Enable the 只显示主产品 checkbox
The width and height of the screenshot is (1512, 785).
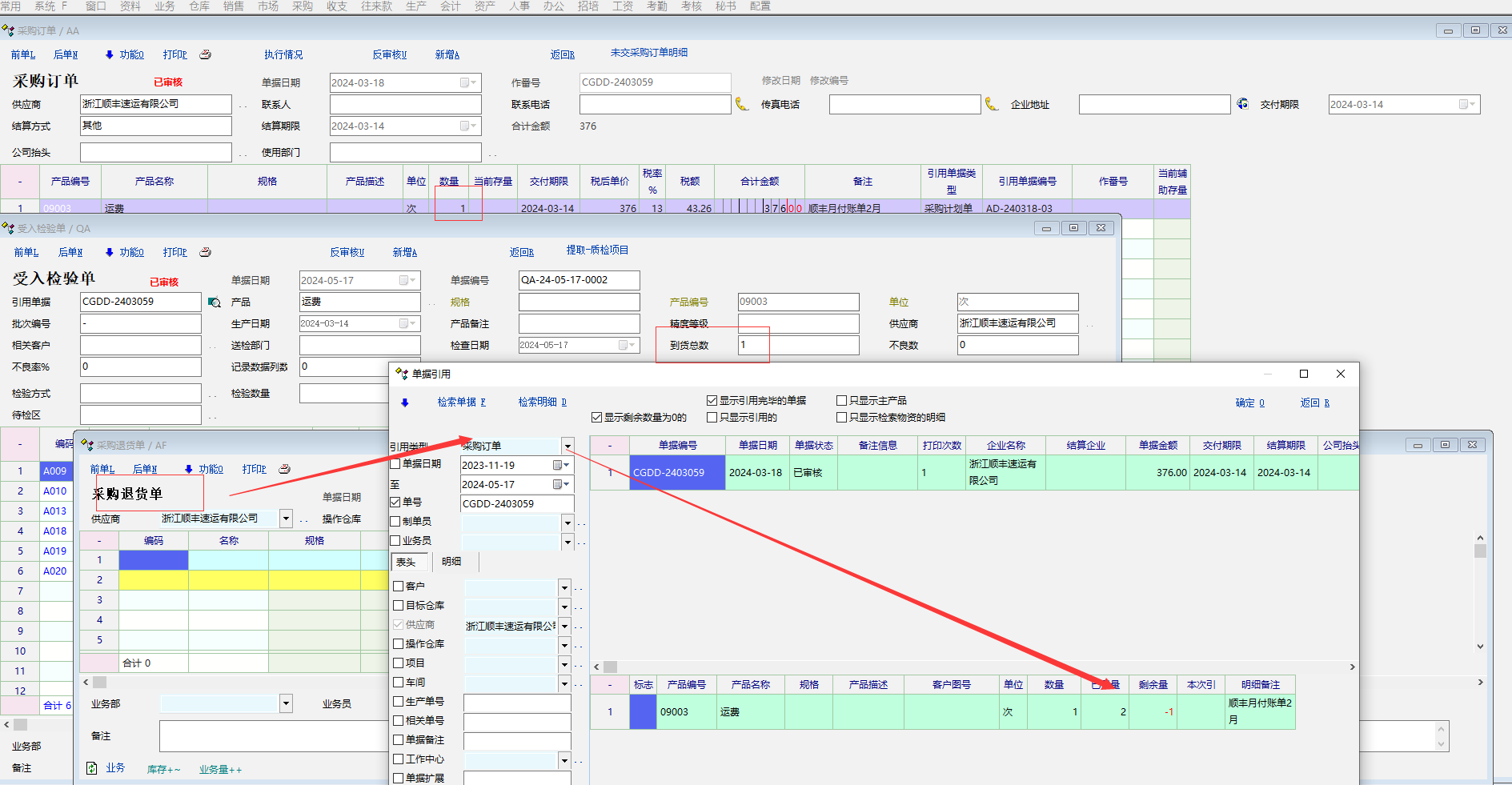[x=841, y=401]
